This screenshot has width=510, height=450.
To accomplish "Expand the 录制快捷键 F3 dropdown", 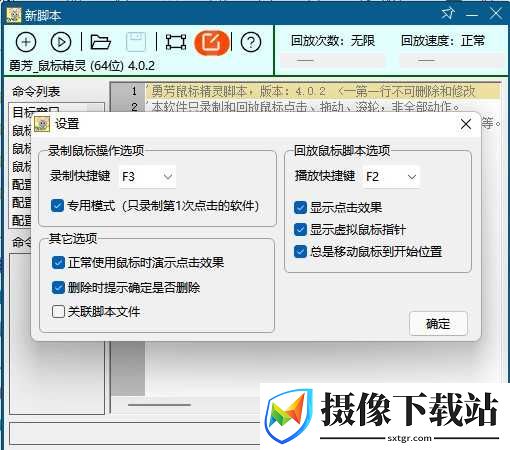I will [x=147, y=176].
